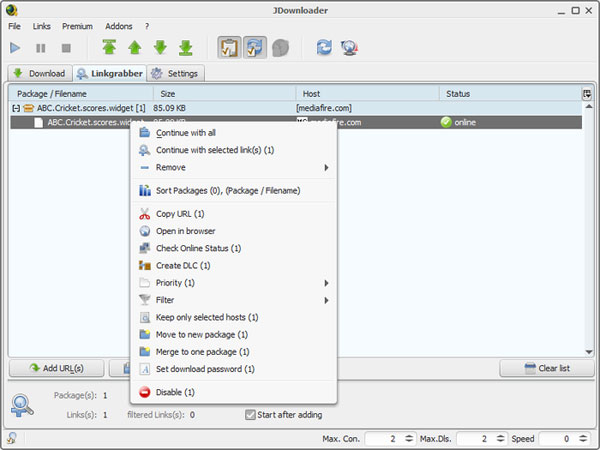Screen dimensions: 600x450
Task: Collapse the ABC.Cricket.scores.widget package
Action: pos(16,107)
